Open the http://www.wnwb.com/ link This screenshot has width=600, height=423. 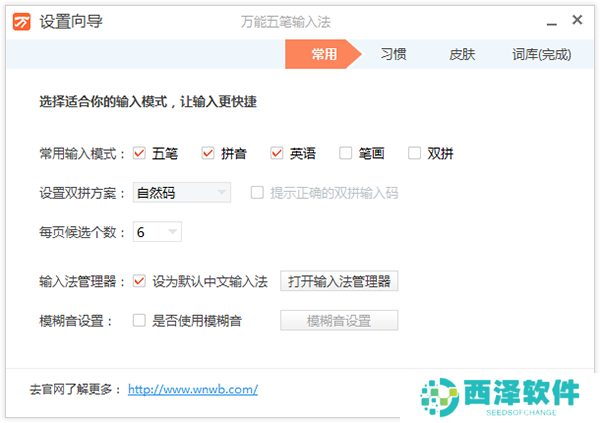click(193, 389)
